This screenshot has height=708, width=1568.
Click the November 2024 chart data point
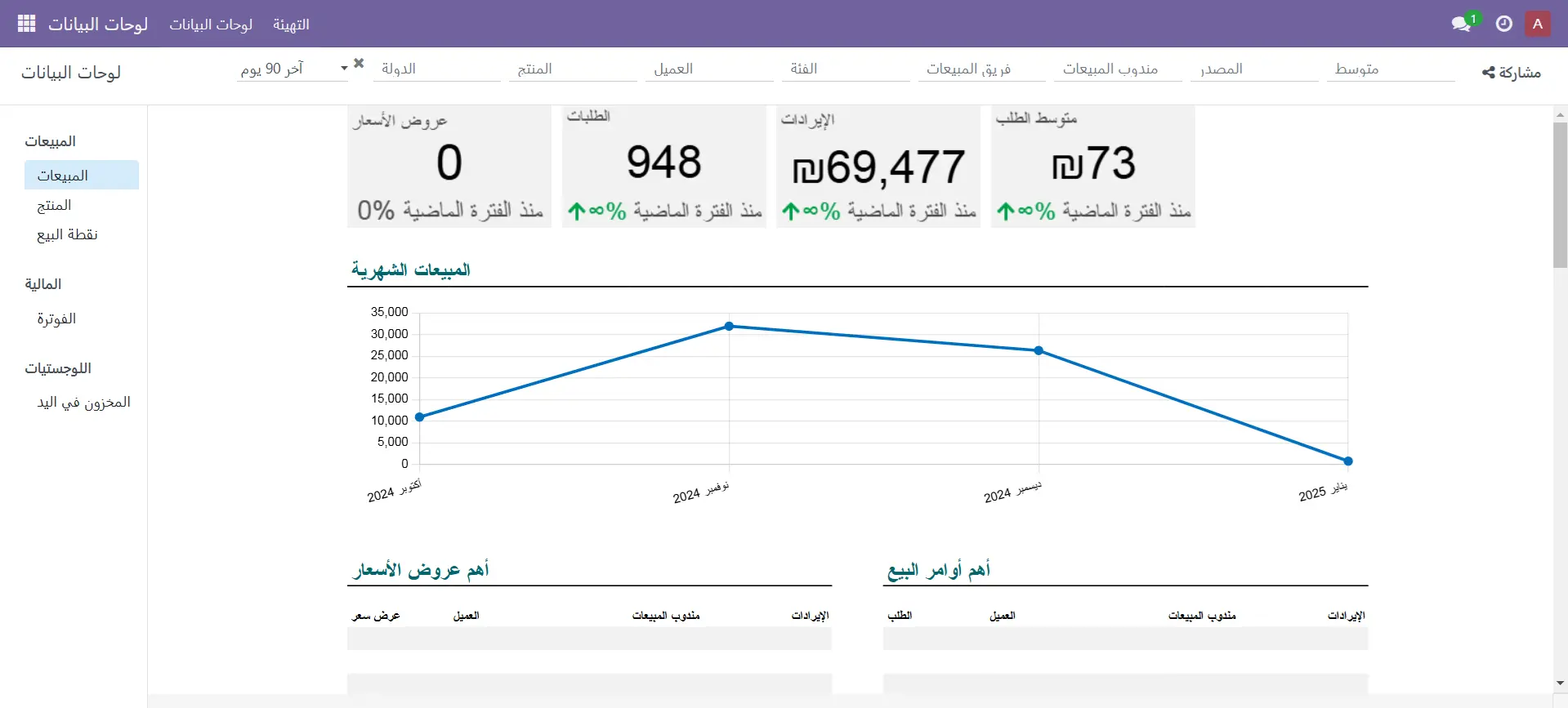729,327
